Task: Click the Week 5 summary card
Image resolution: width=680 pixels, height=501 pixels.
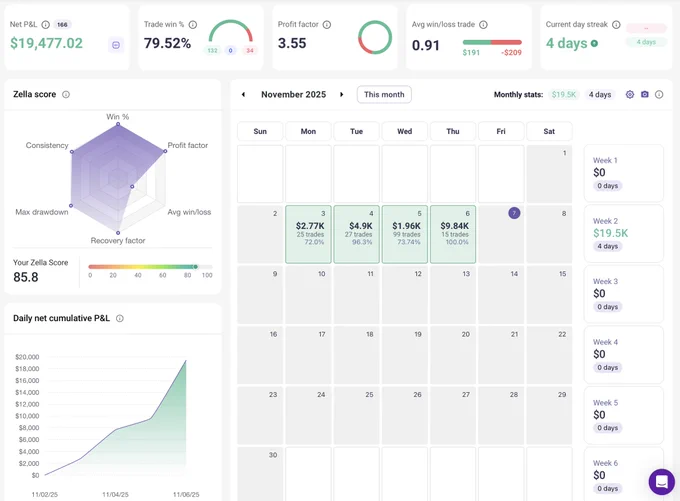Action: click(x=624, y=415)
